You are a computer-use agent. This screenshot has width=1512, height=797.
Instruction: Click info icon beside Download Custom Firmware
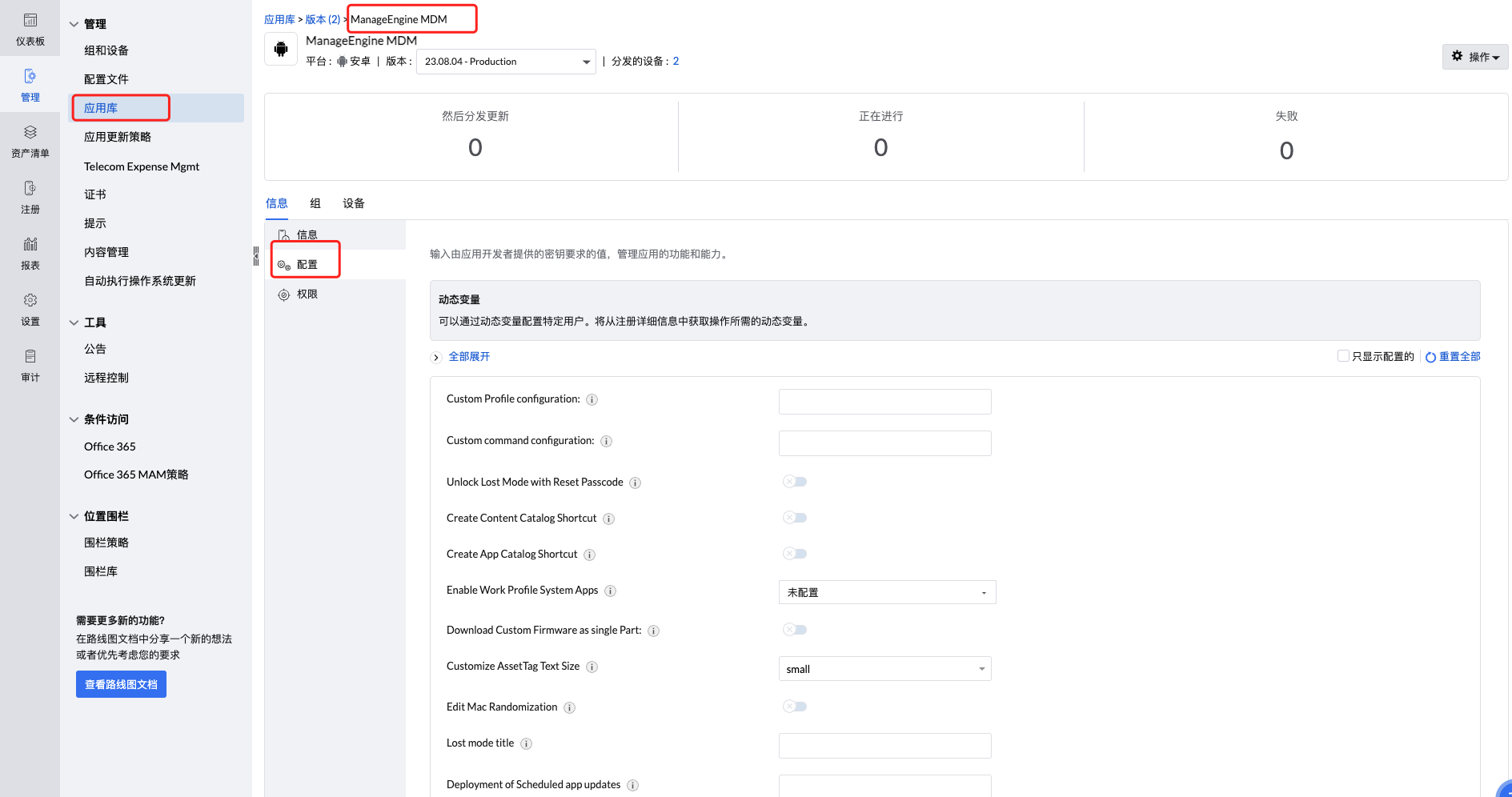pyautogui.click(x=654, y=631)
